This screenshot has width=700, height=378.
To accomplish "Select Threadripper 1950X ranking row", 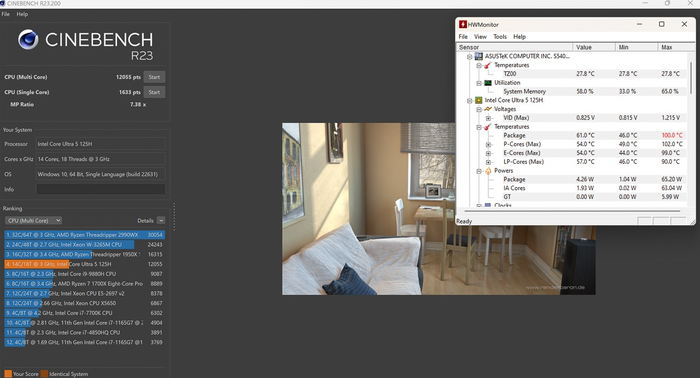I will click(84, 254).
